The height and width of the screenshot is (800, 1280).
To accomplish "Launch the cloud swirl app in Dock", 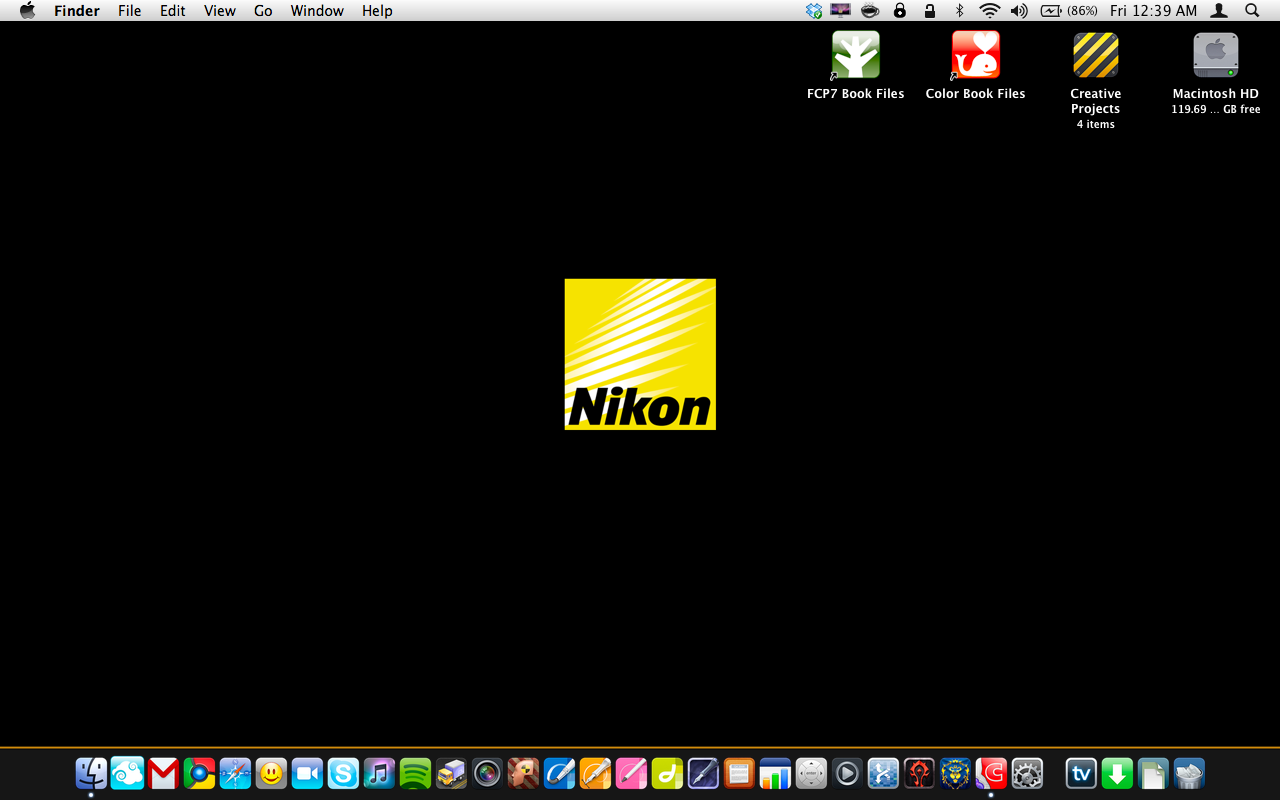I will tap(127, 773).
